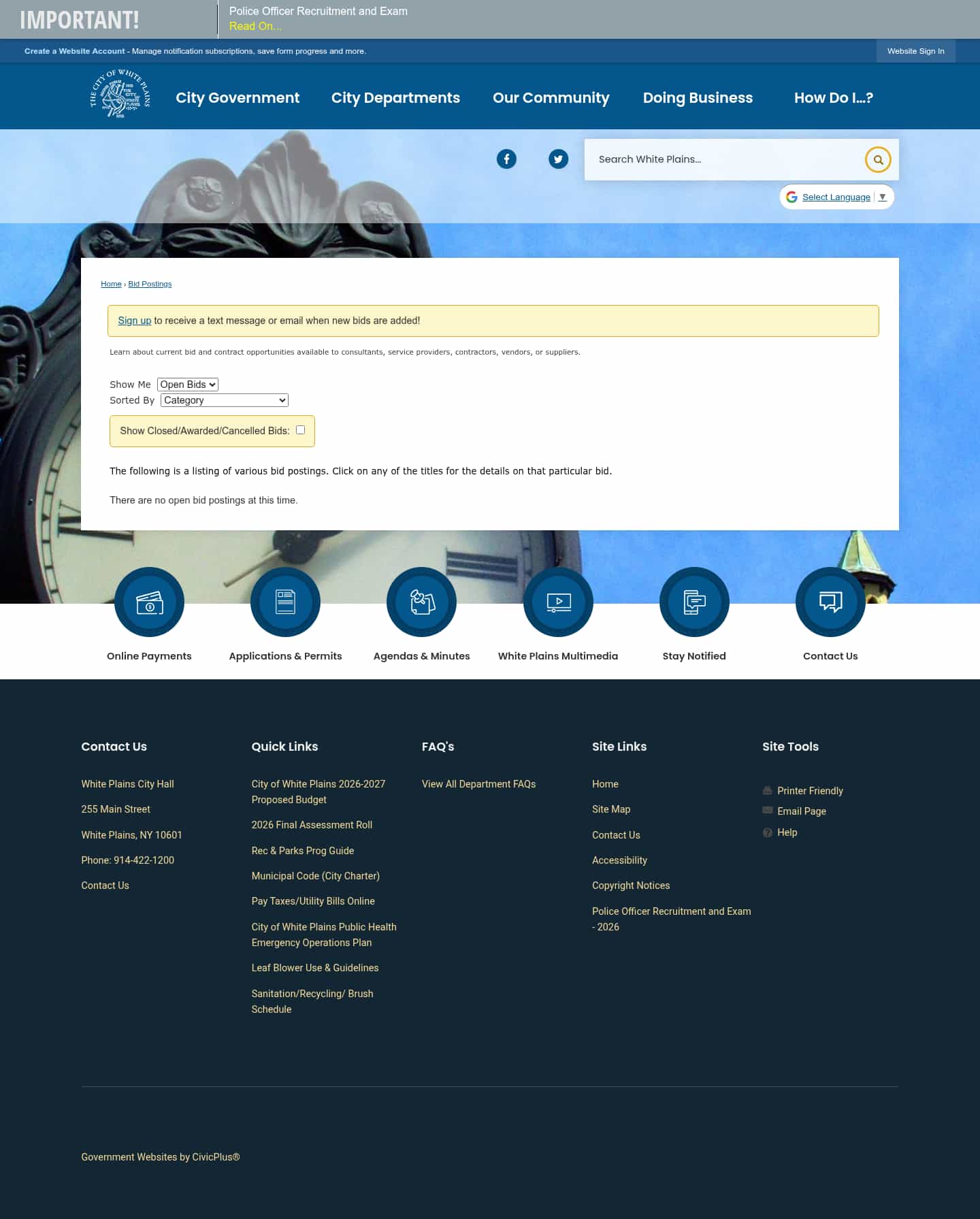This screenshot has height=1219, width=980.
Task: Open Municipal Code (City Charter) link
Action: point(315,876)
